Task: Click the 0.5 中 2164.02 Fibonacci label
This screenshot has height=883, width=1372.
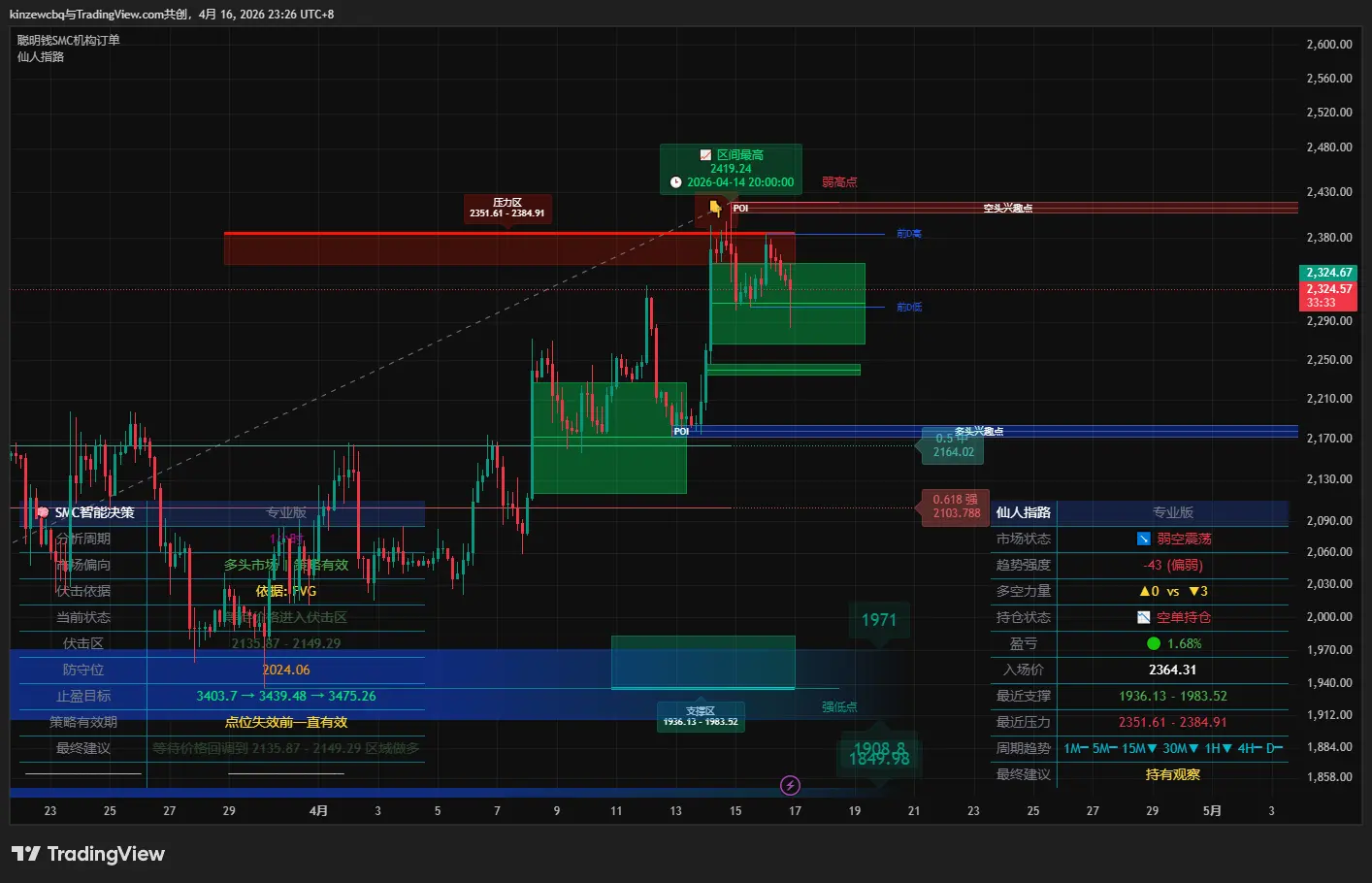Action: [x=953, y=445]
